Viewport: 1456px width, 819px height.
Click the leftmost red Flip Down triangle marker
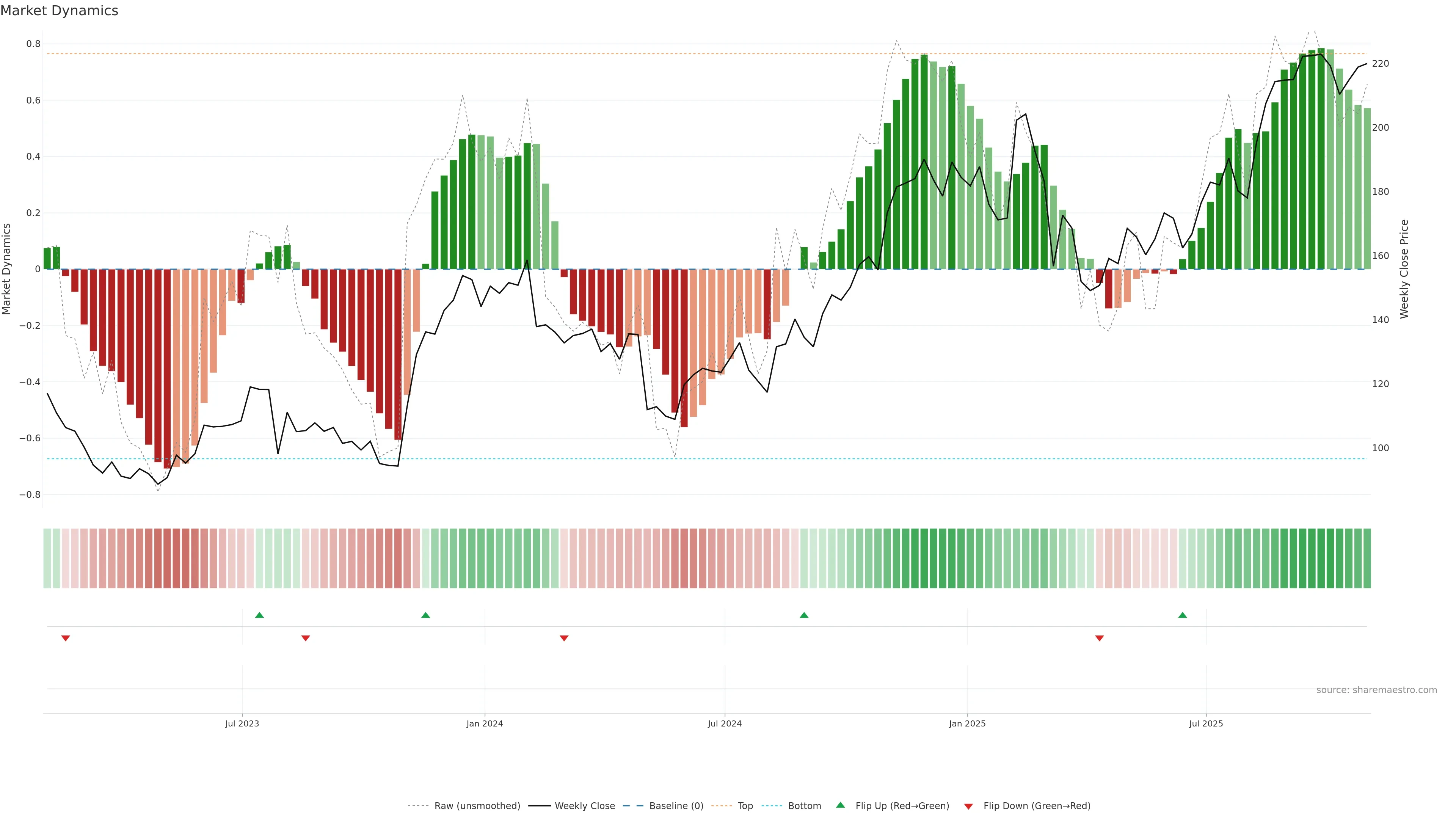(x=66, y=638)
